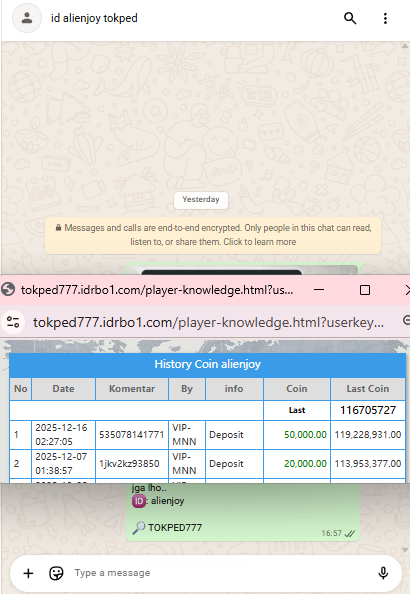
Task: Open the emoji and sticker picker
Action: click(x=56, y=573)
